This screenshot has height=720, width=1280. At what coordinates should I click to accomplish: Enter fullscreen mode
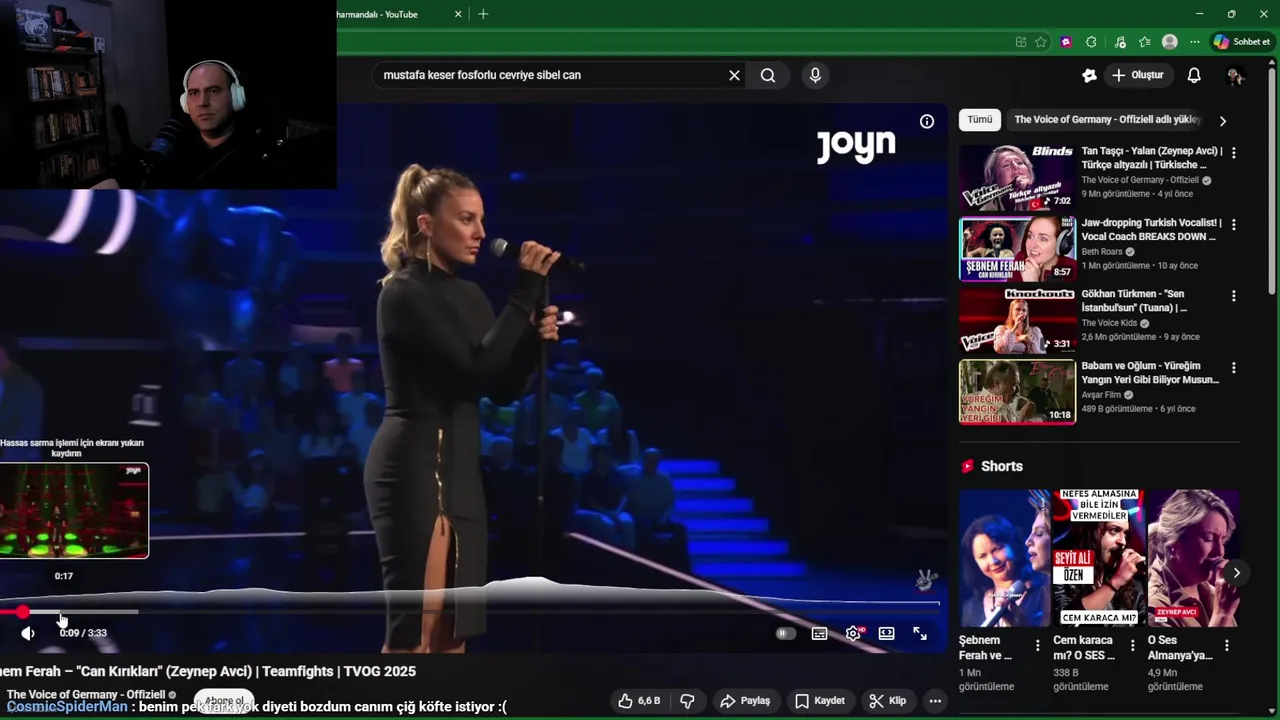[x=920, y=633]
